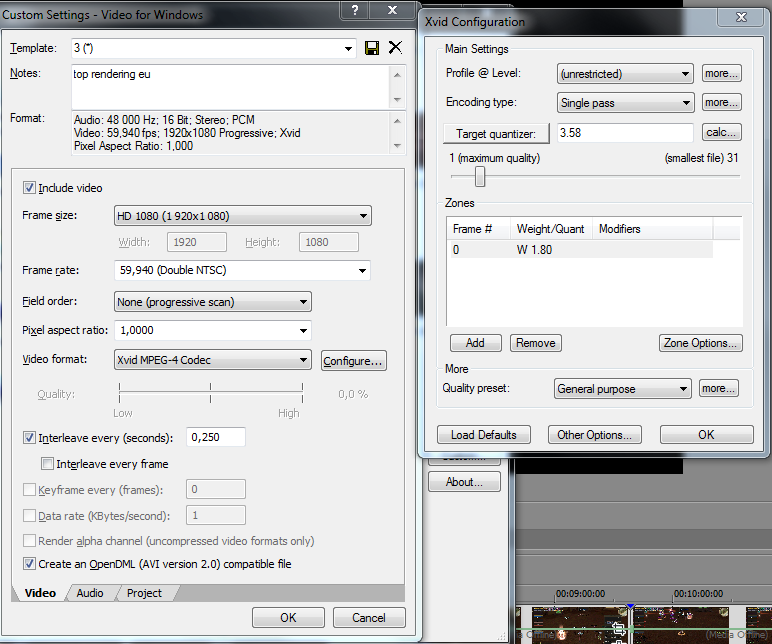Click the more... button beside Quality preset

719,388
